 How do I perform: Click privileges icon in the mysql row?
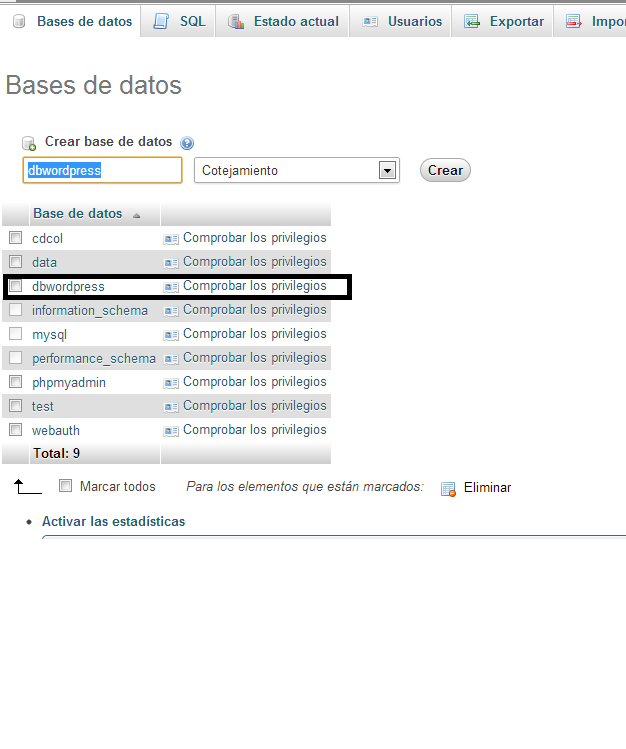click(171, 335)
